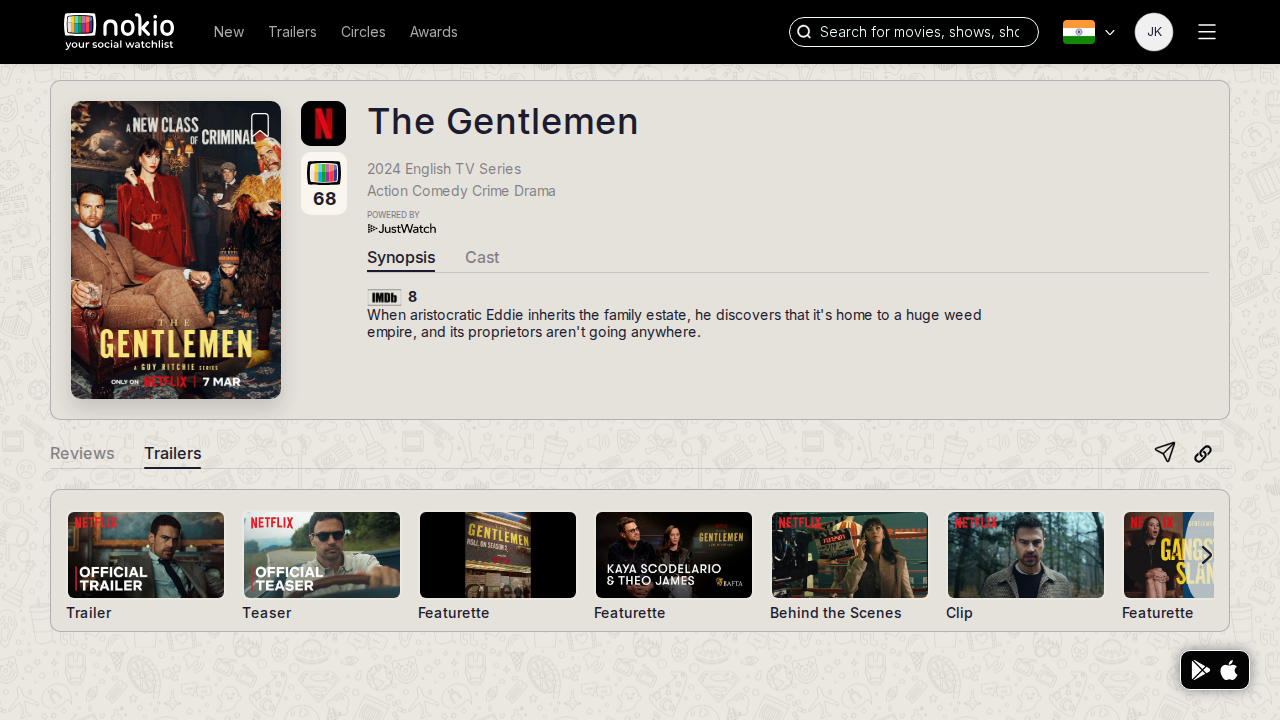Click the 'Teaser' caption label
This screenshot has width=1280, height=720.
[267, 613]
